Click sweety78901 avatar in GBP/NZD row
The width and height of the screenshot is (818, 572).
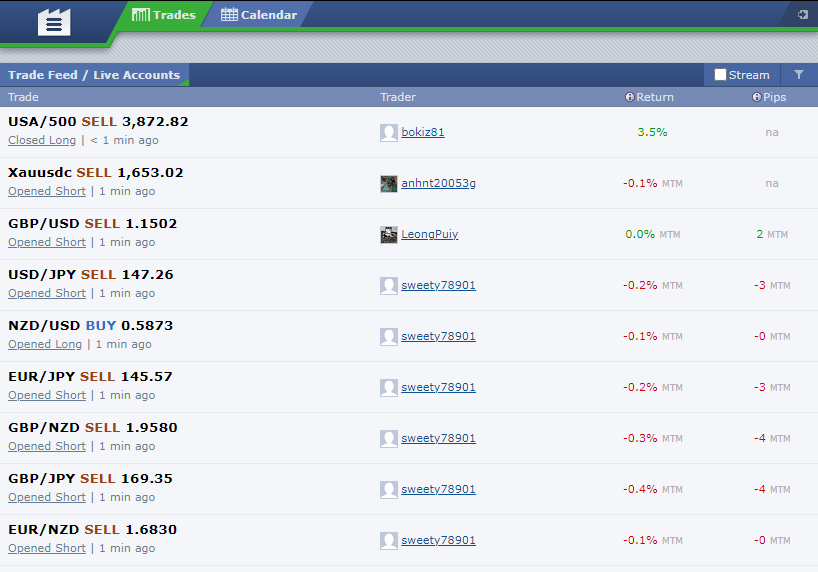tap(389, 439)
